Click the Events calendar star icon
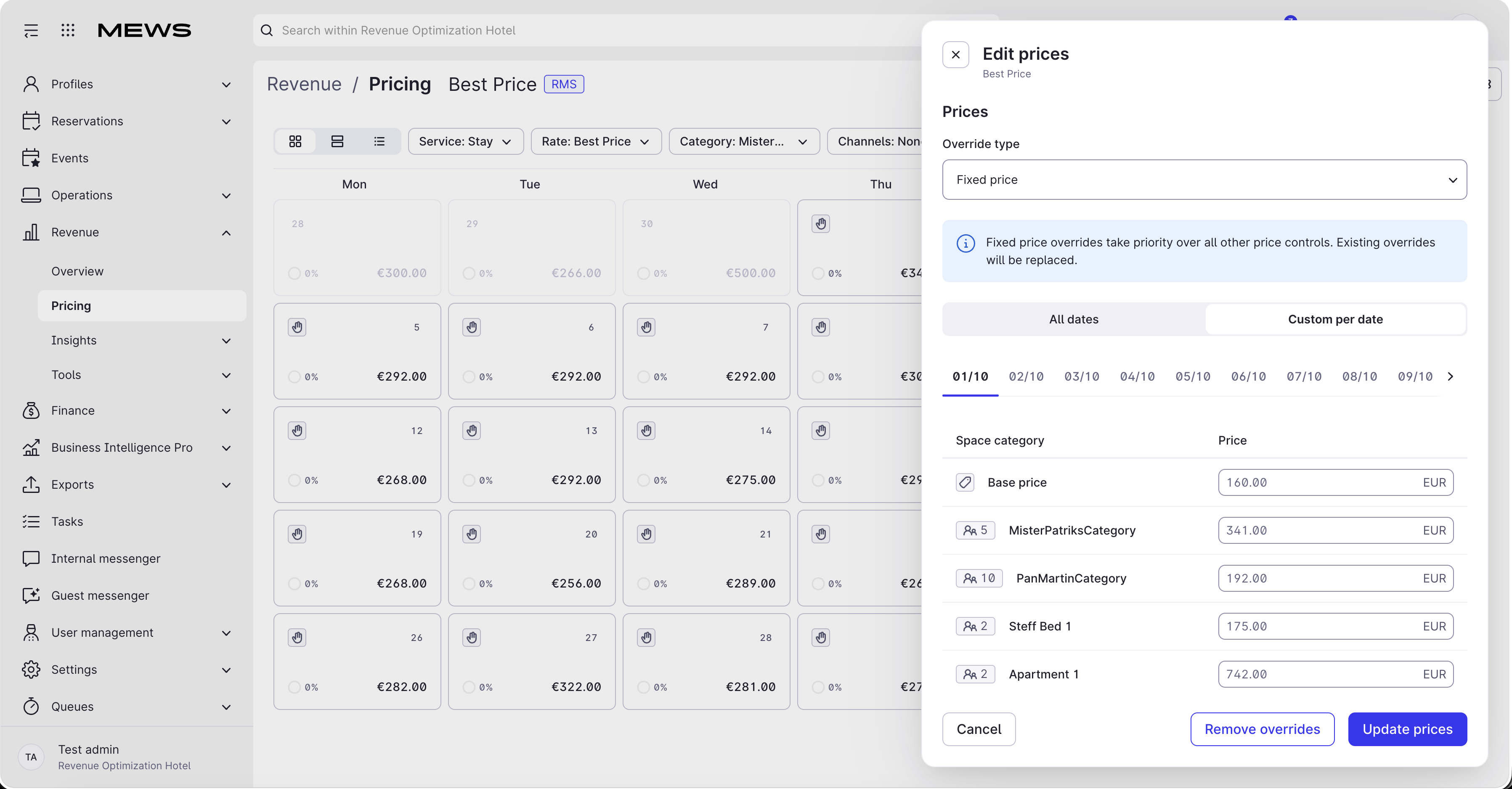 tap(31, 158)
